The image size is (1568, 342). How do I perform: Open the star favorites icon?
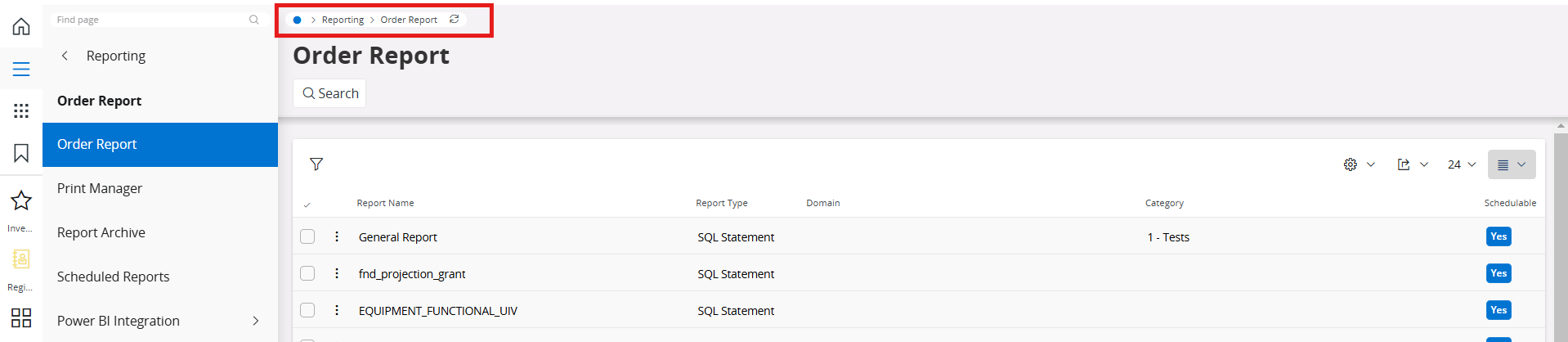click(21, 200)
